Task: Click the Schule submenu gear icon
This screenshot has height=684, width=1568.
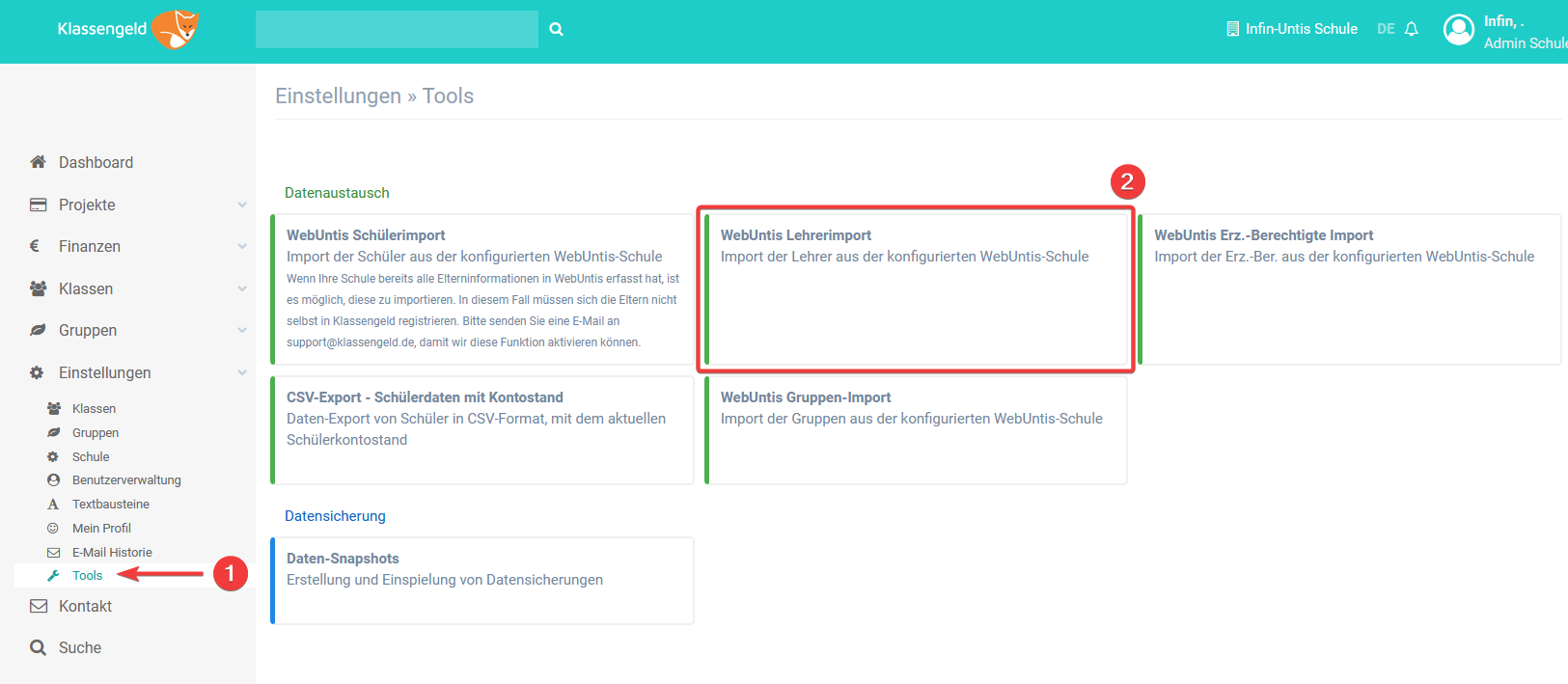Action: coord(53,457)
